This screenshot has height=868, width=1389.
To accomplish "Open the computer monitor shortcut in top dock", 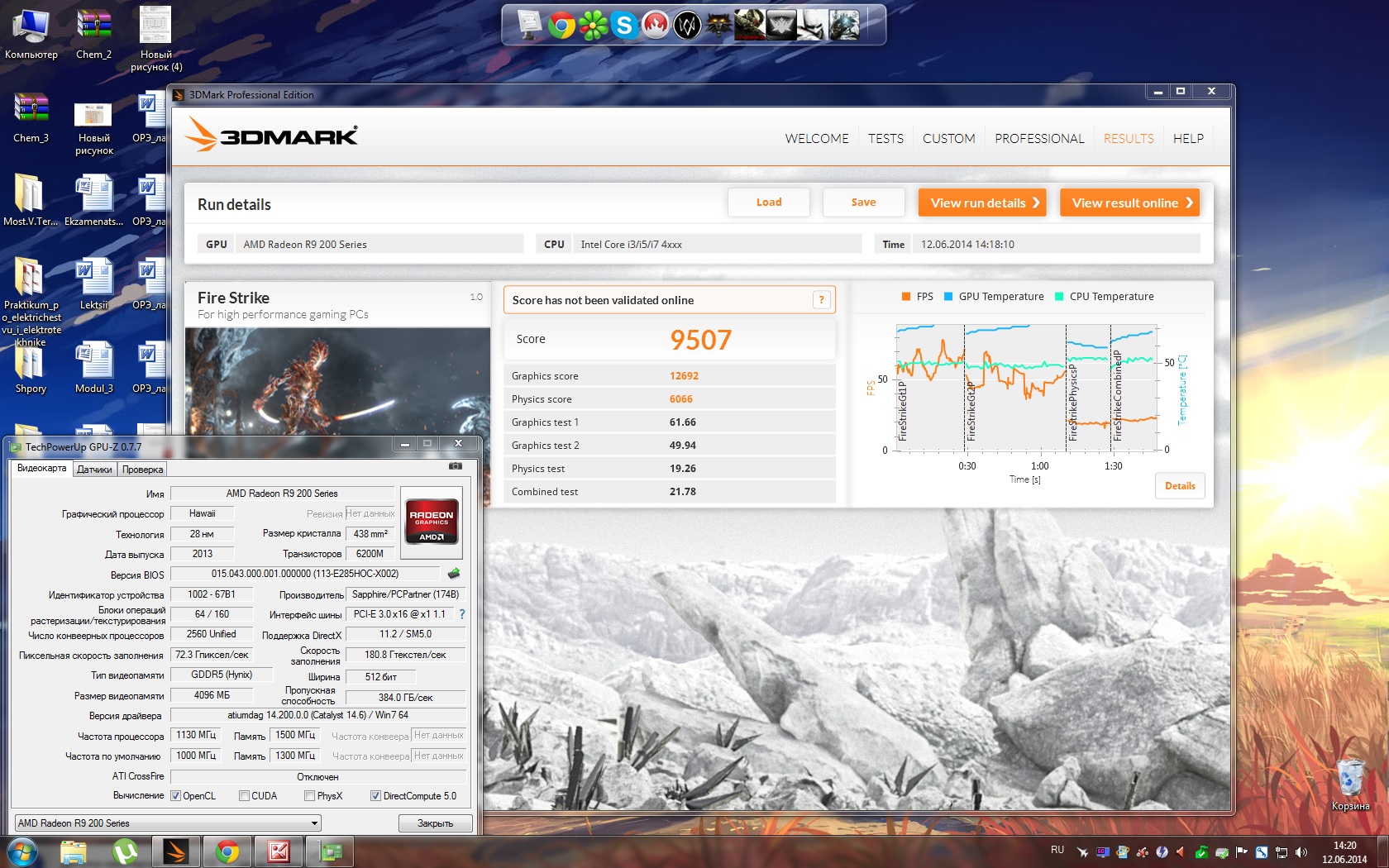I will [530, 26].
